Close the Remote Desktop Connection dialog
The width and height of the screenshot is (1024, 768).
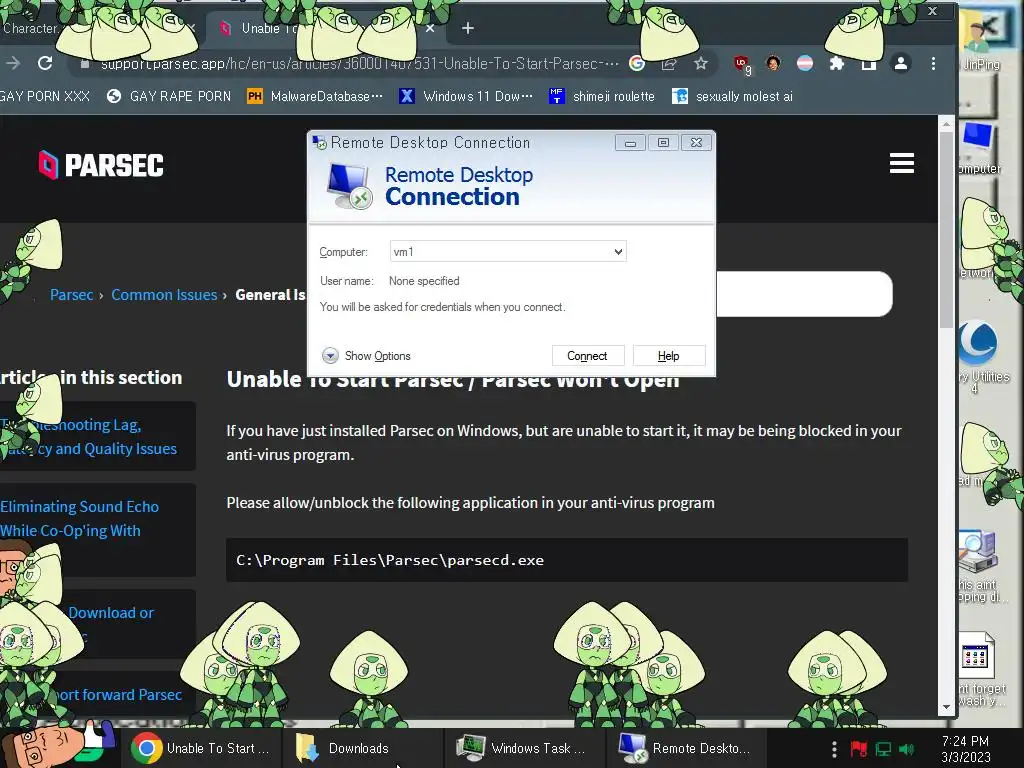click(x=696, y=143)
